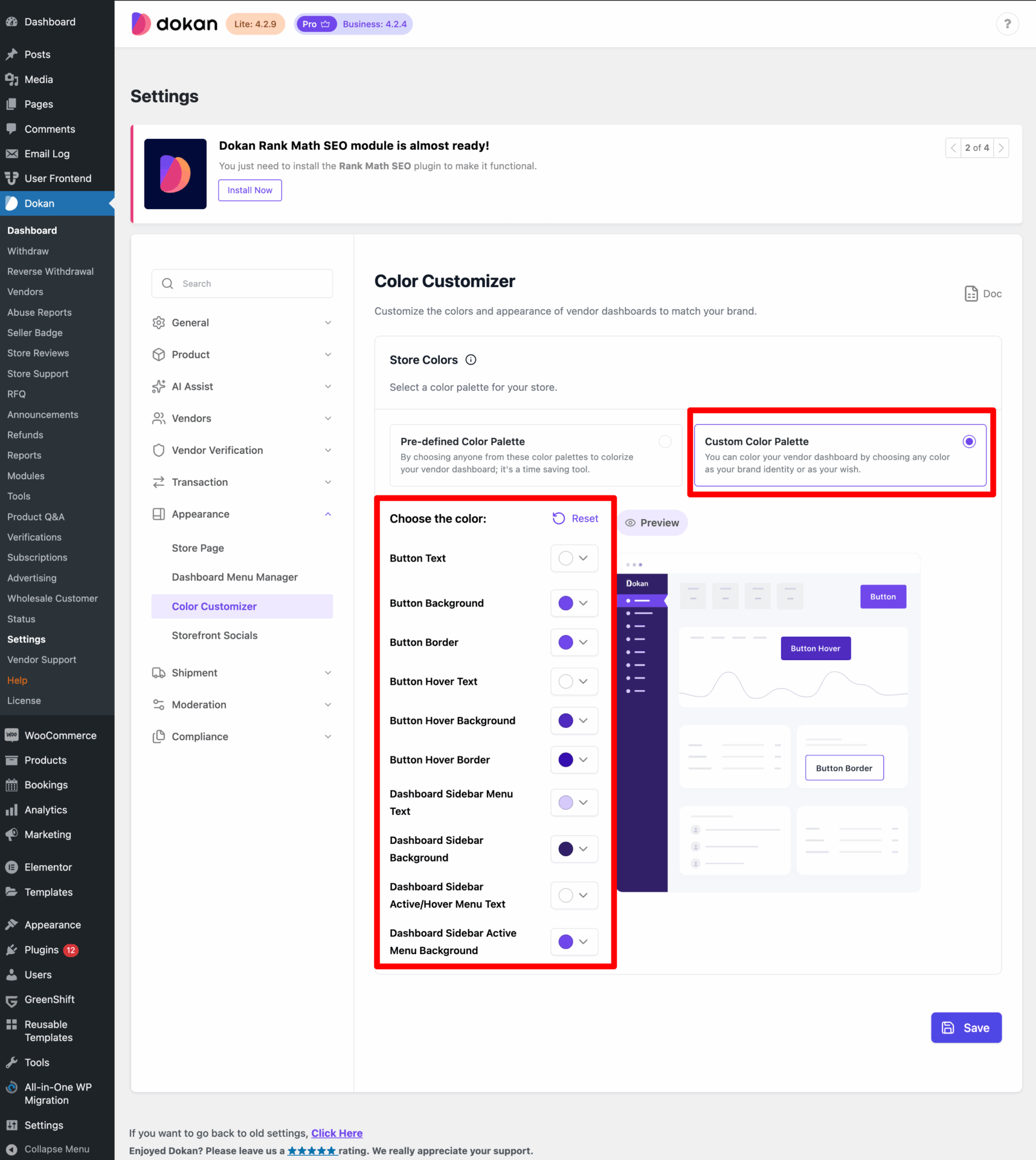Expand the General settings section
This screenshot has height=1160, width=1036.
tap(327, 323)
